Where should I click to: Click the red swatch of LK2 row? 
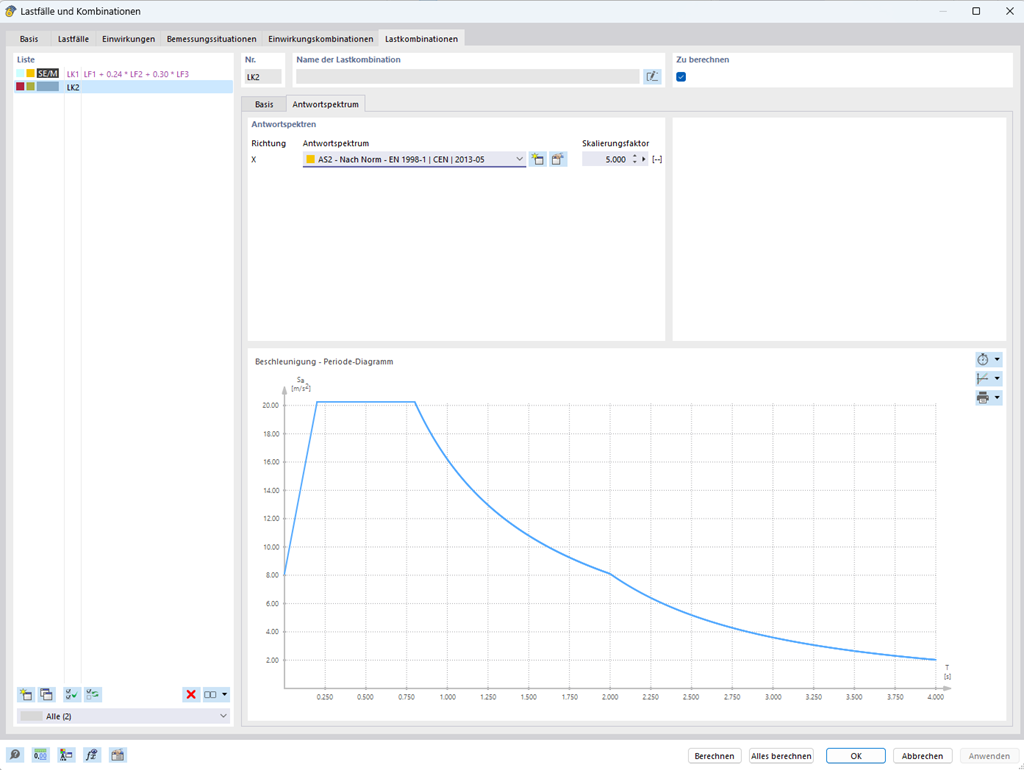(20, 86)
